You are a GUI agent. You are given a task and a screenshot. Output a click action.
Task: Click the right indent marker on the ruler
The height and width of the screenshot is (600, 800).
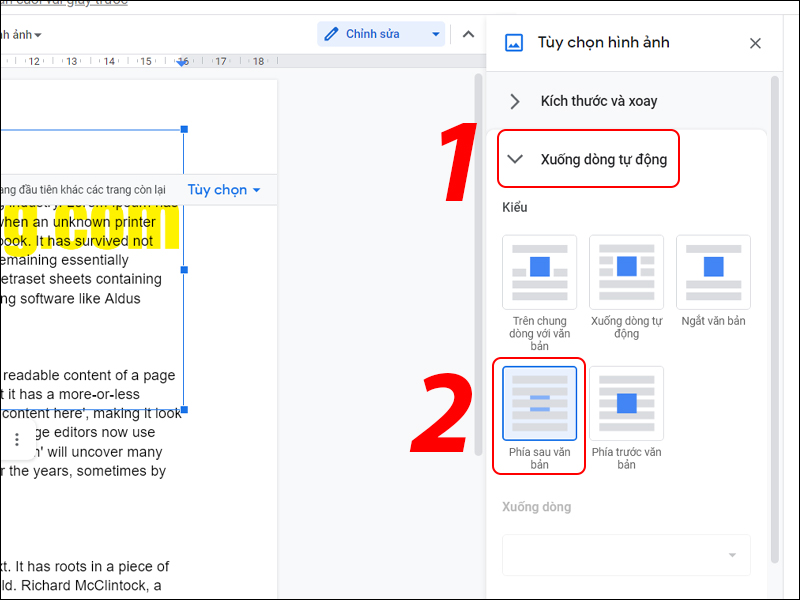point(182,62)
